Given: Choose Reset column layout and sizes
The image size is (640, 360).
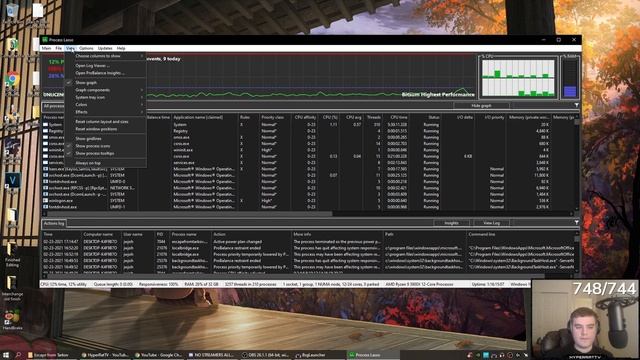Looking at the screenshot, I should pos(106,122).
